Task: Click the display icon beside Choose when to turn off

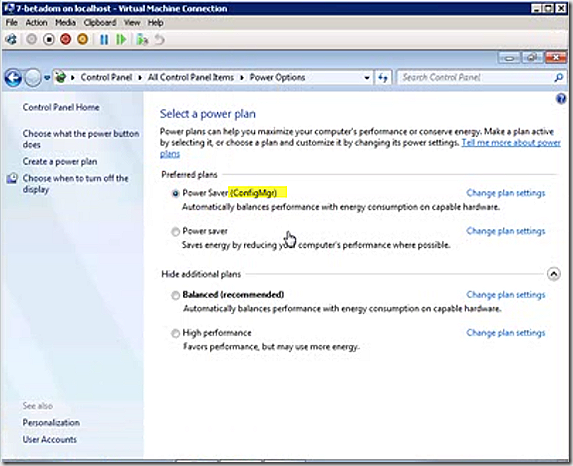Action: coord(12,178)
